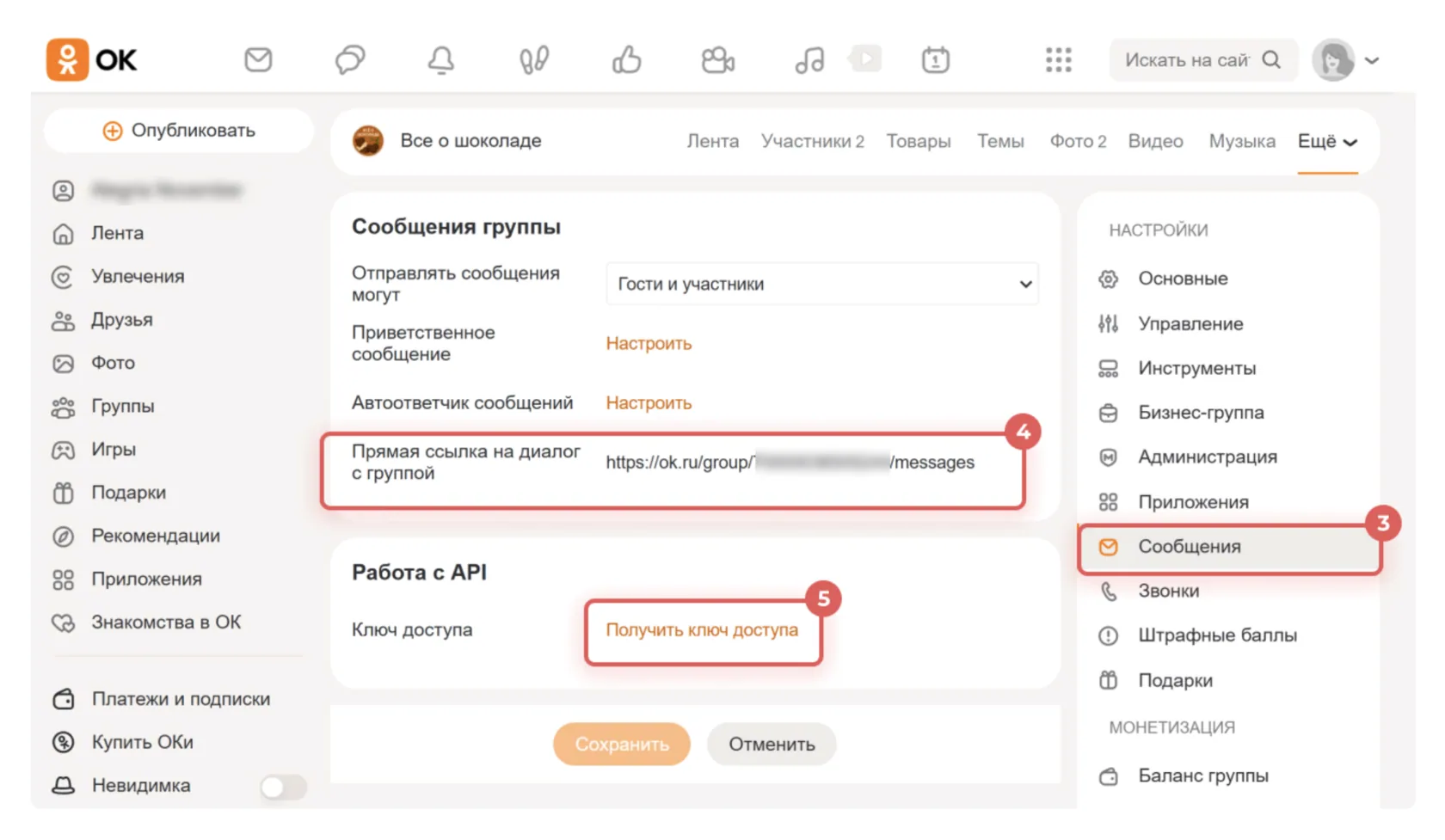The width and height of the screenshot is (1445, 840).
Task: Open Штрафные баллы settings section
Action: 1217,636
